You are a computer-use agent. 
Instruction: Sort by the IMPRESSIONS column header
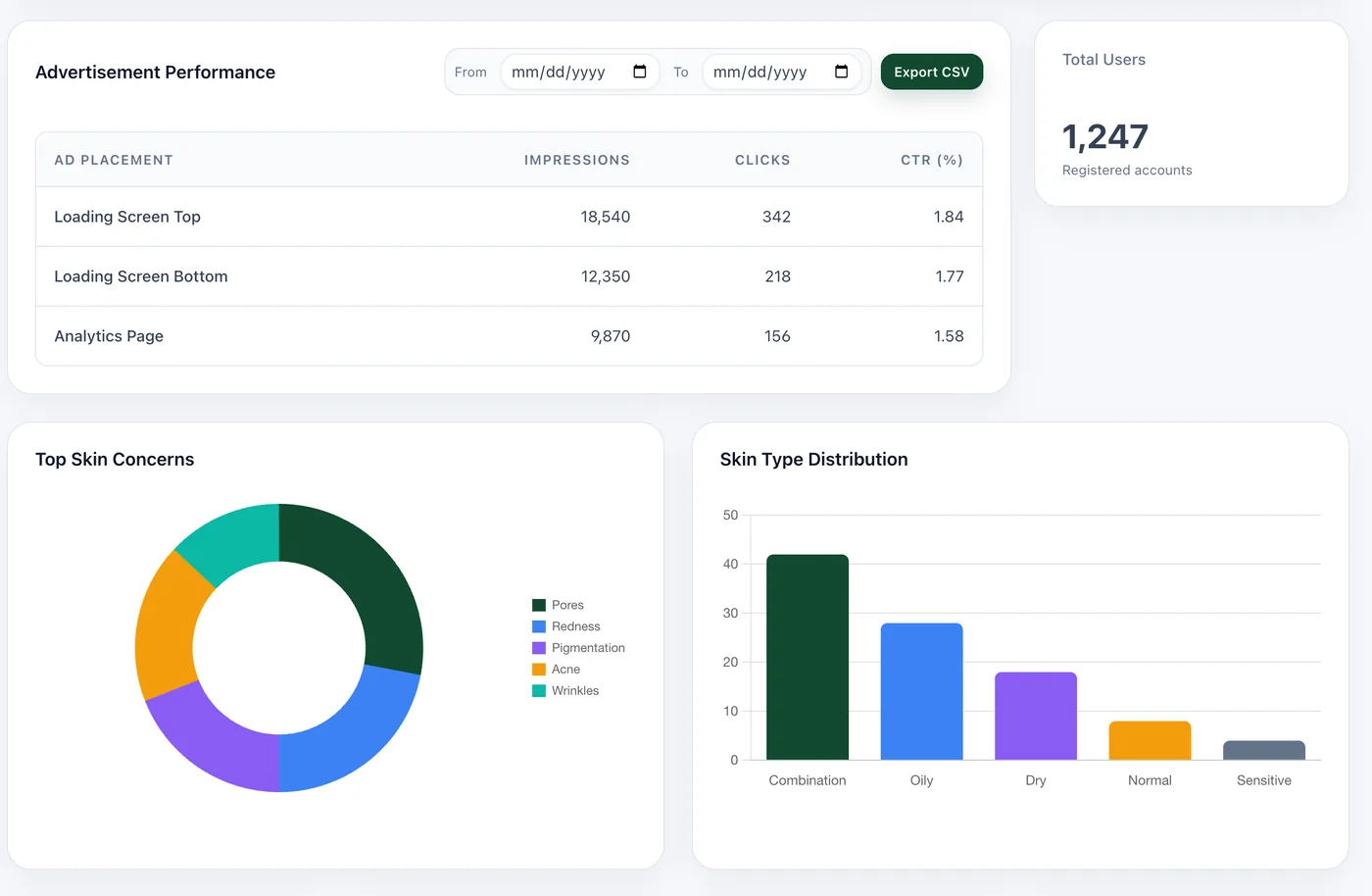[x=577, y=160]
